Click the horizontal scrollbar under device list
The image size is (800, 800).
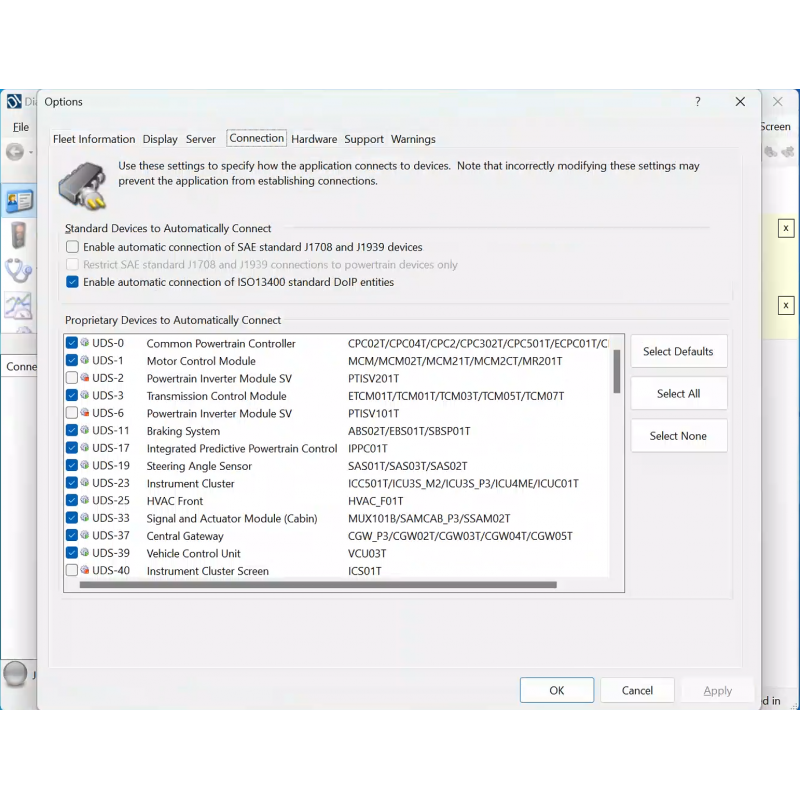pyautogui.click(x=318, y=585)
